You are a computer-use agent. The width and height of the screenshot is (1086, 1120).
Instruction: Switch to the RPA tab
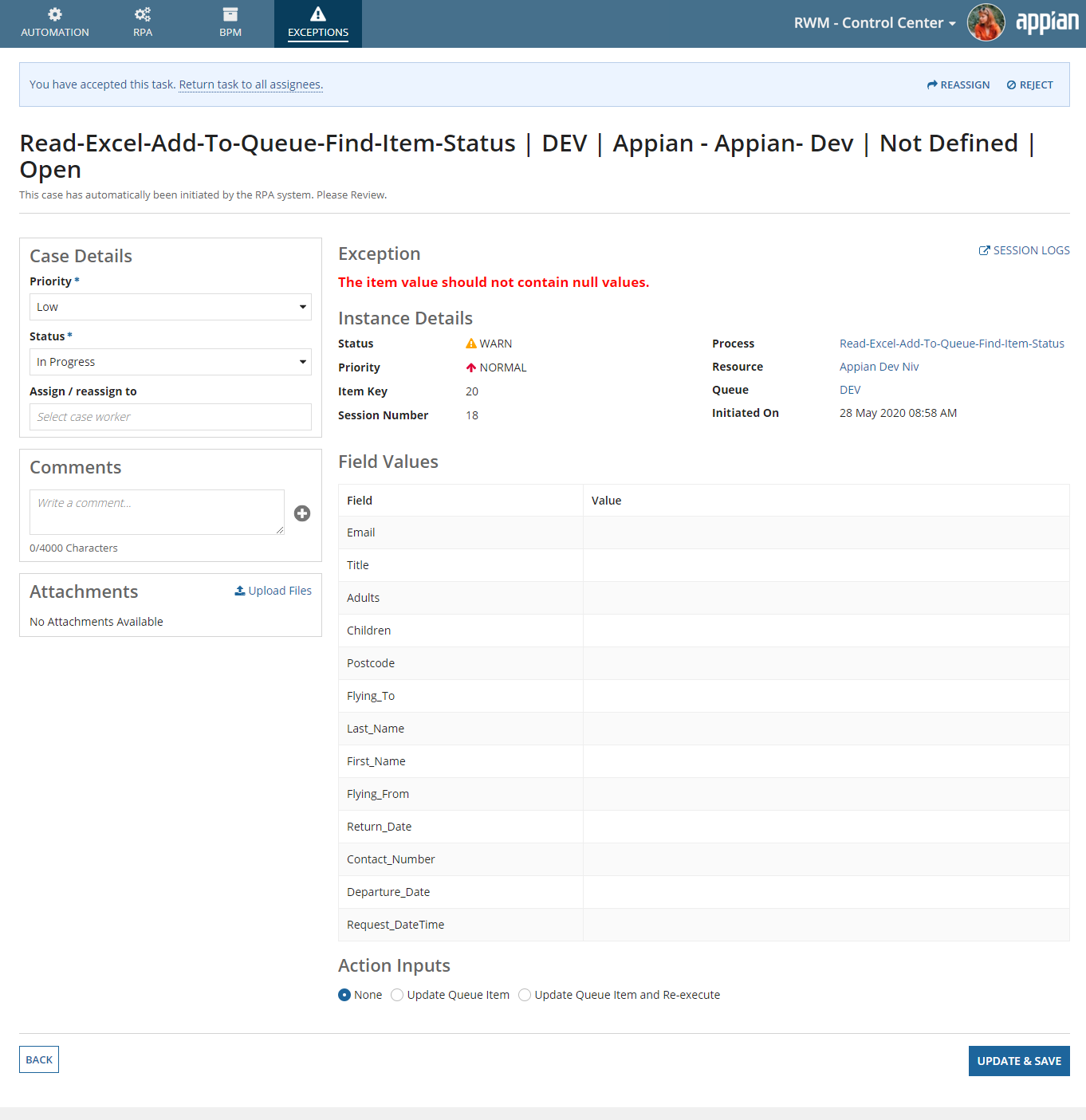pos(143,24)
